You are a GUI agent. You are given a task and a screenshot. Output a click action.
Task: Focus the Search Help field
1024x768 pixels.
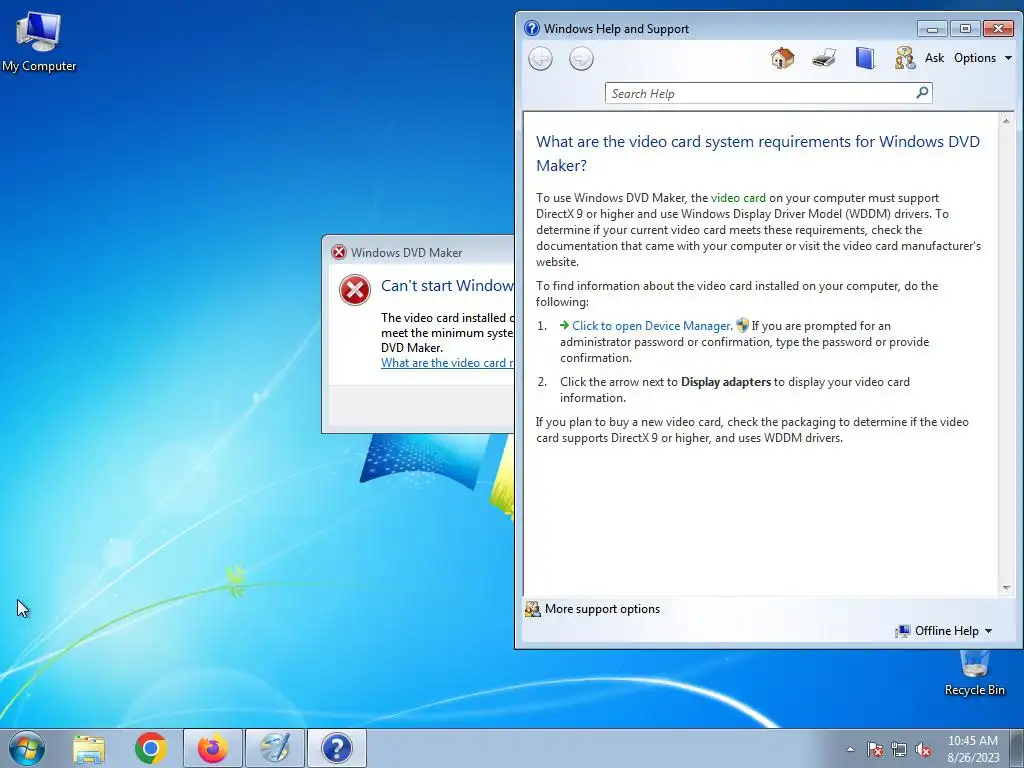point(760,93)
